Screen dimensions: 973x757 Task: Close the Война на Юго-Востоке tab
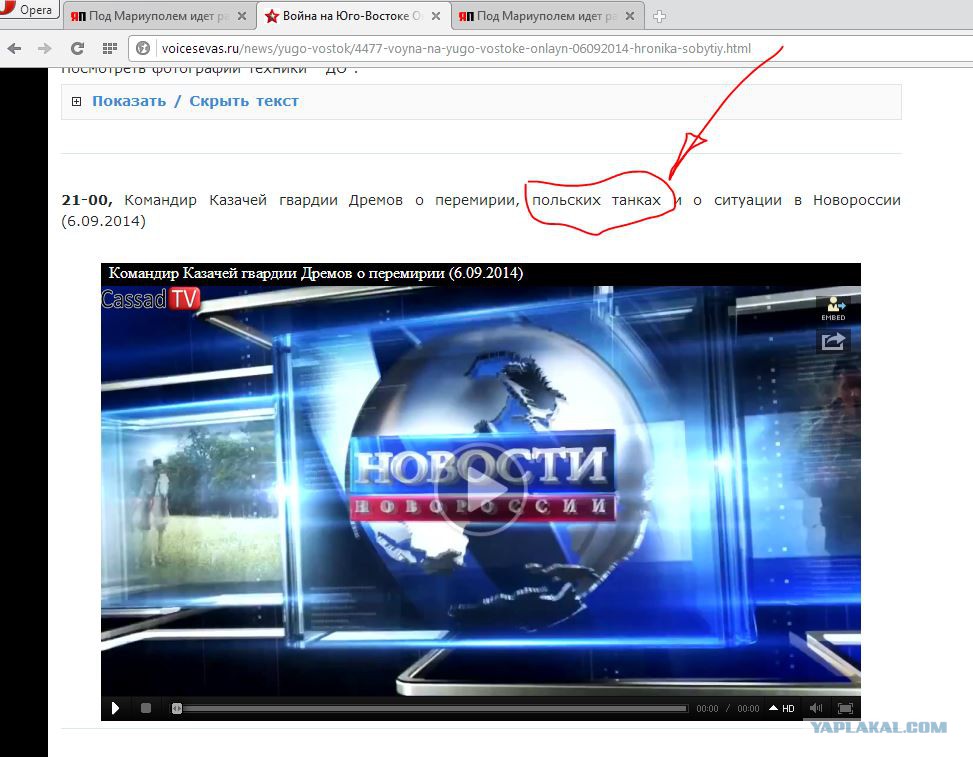(436, 16)
